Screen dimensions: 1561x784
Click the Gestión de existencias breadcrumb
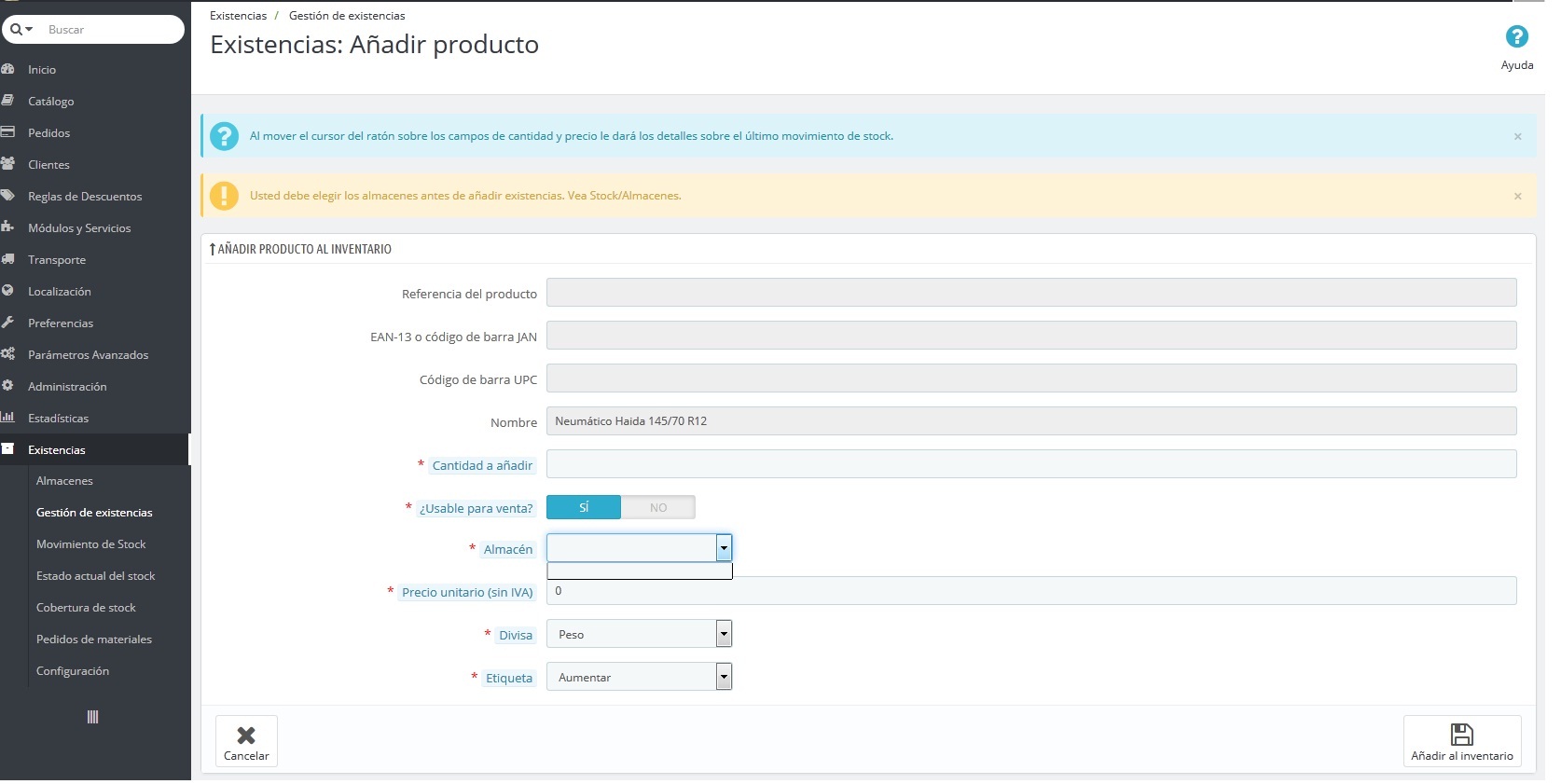(x=347, y=16)
